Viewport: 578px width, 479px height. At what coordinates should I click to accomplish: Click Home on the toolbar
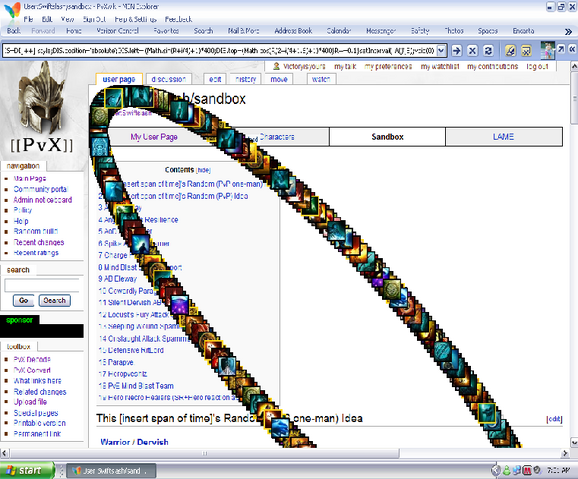pyautogui.click(x=74, y=31)
